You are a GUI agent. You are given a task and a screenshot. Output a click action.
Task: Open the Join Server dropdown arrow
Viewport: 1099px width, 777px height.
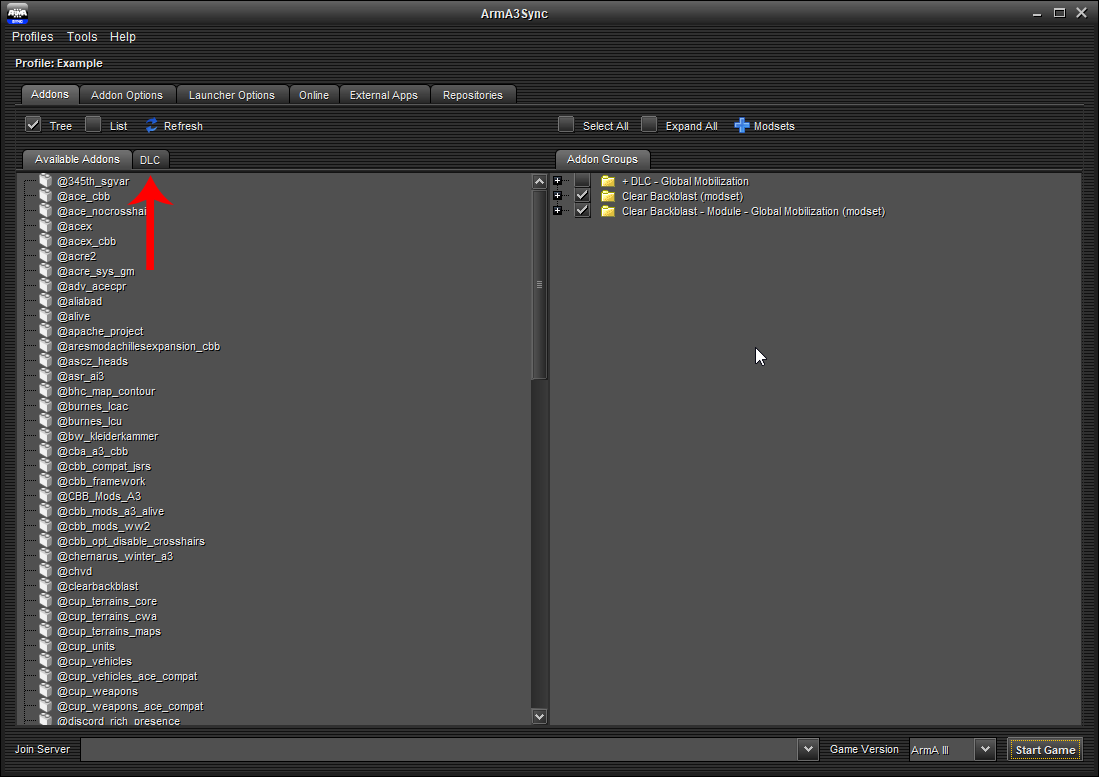pos(808,749)
